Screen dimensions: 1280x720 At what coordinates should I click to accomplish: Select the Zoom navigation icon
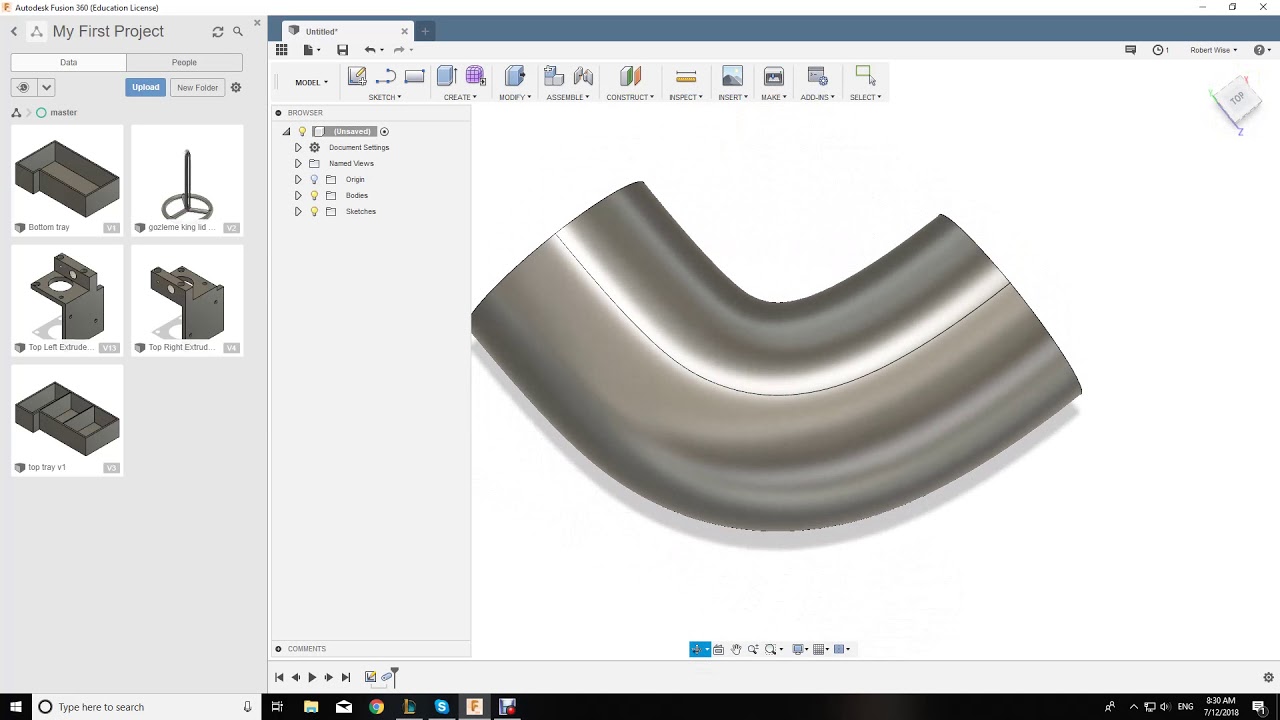(x=753, y=650)
